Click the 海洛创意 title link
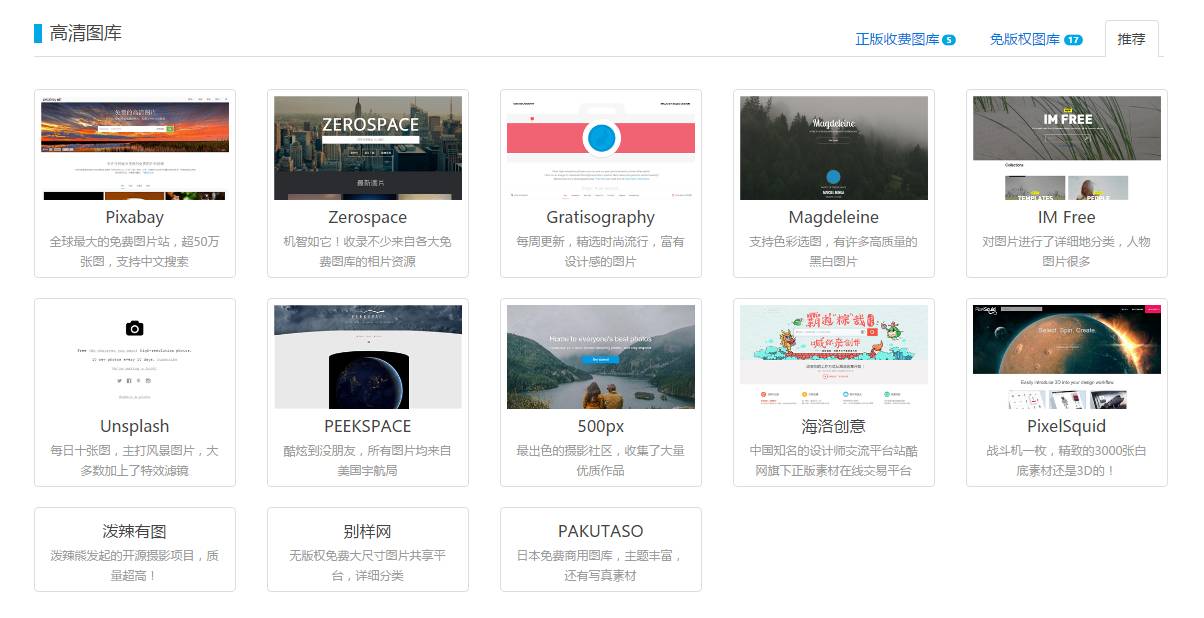 click(834, 426)
